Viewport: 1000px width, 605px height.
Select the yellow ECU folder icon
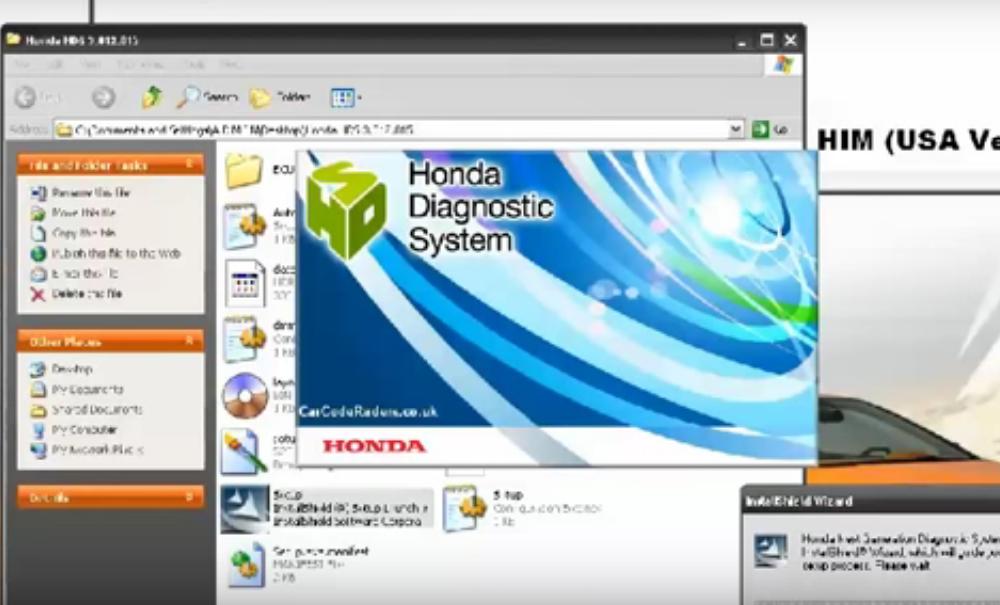tap(244, 171)
